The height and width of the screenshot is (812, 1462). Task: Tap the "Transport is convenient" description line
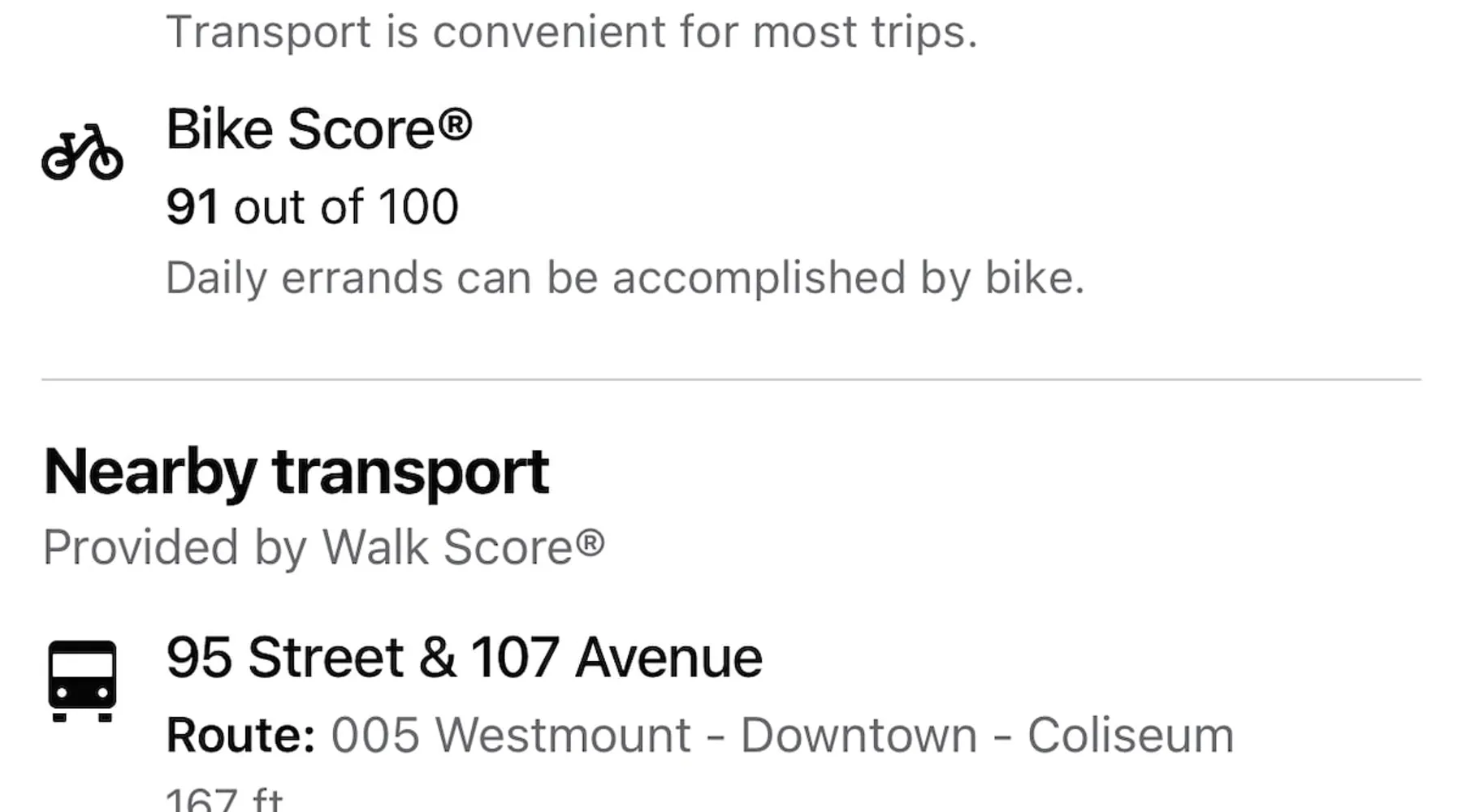[x=571, y=32]
